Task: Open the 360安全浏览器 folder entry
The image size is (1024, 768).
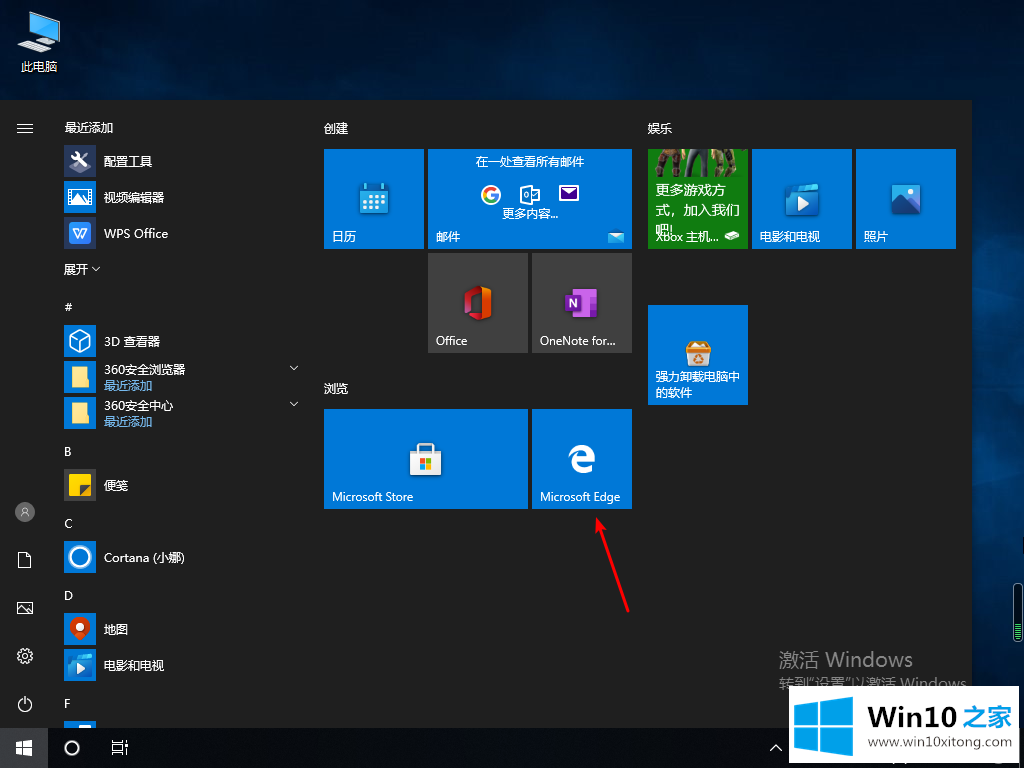Action: tap(183, 377)
